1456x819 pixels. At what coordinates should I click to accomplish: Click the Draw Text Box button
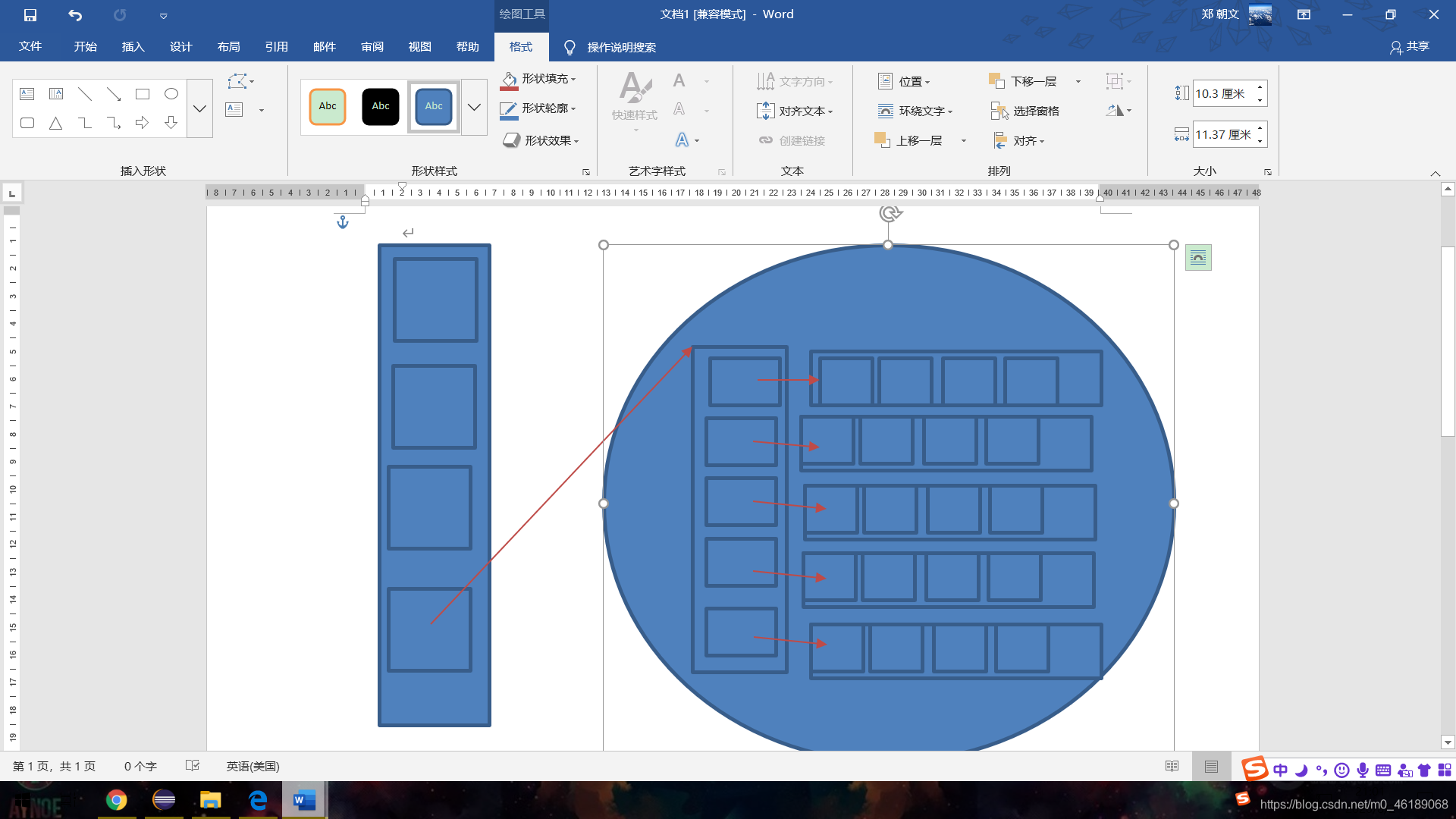[x=234, y=110]
